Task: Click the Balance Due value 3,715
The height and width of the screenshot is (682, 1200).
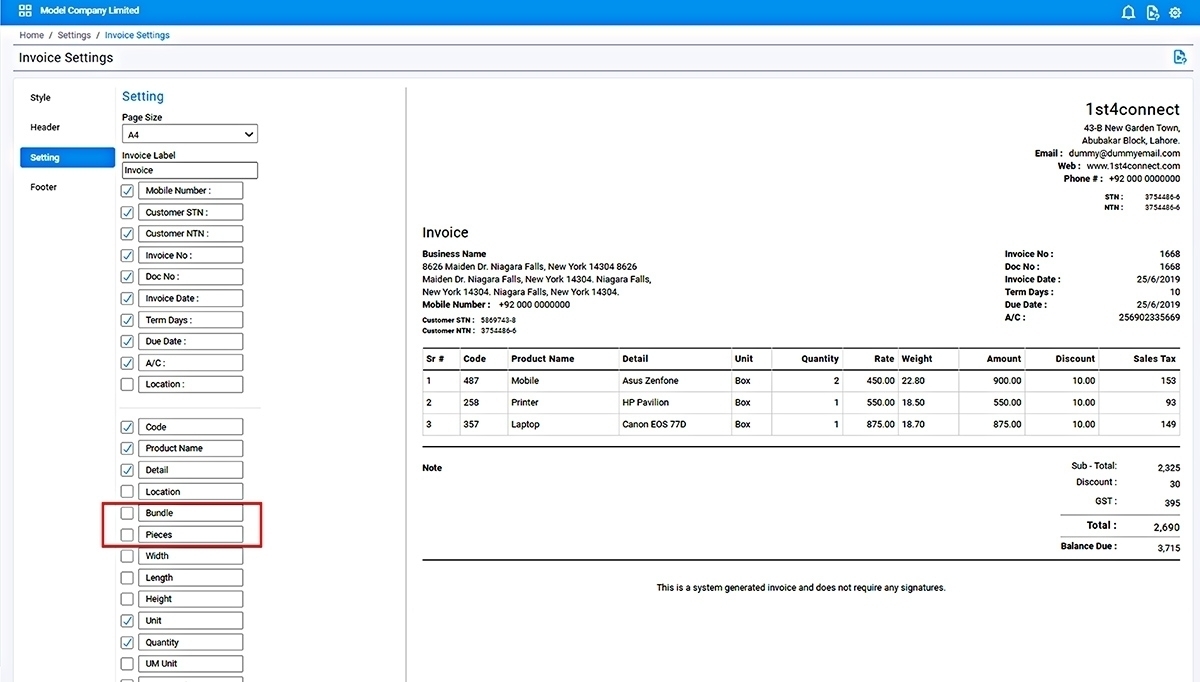Action: click(1168, 548)
